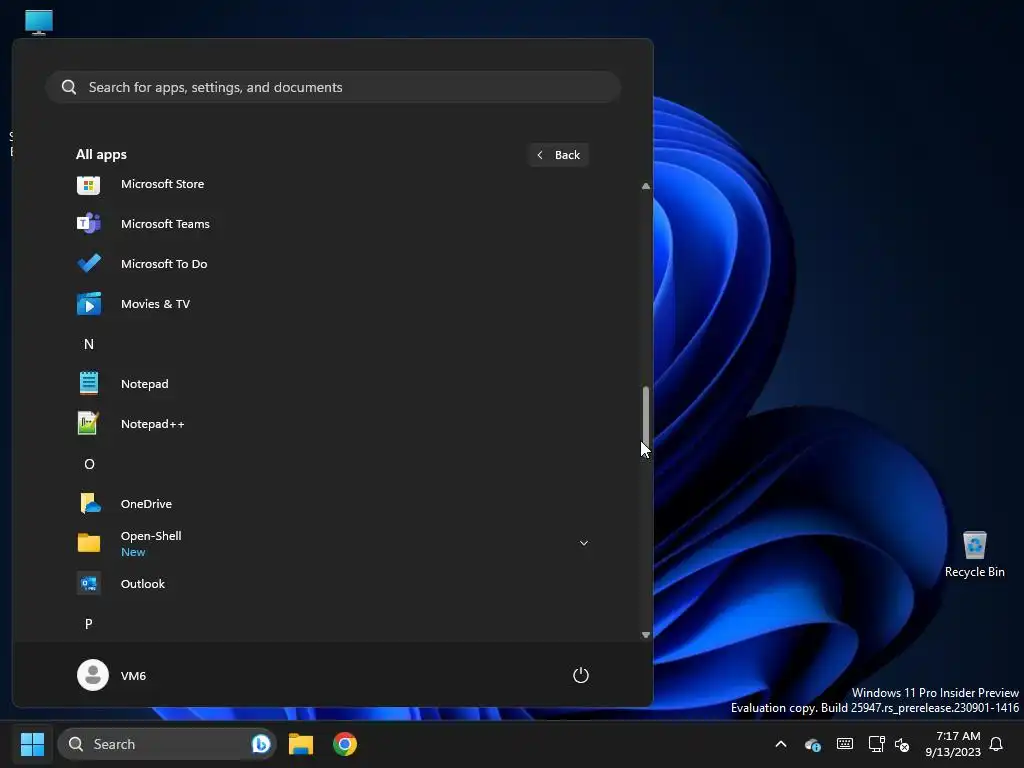Viewport: 1024px width, 768px height.
Task: Click the "Microsoft Teams" label
Action: pyautogui.click(x=165, y=224)
